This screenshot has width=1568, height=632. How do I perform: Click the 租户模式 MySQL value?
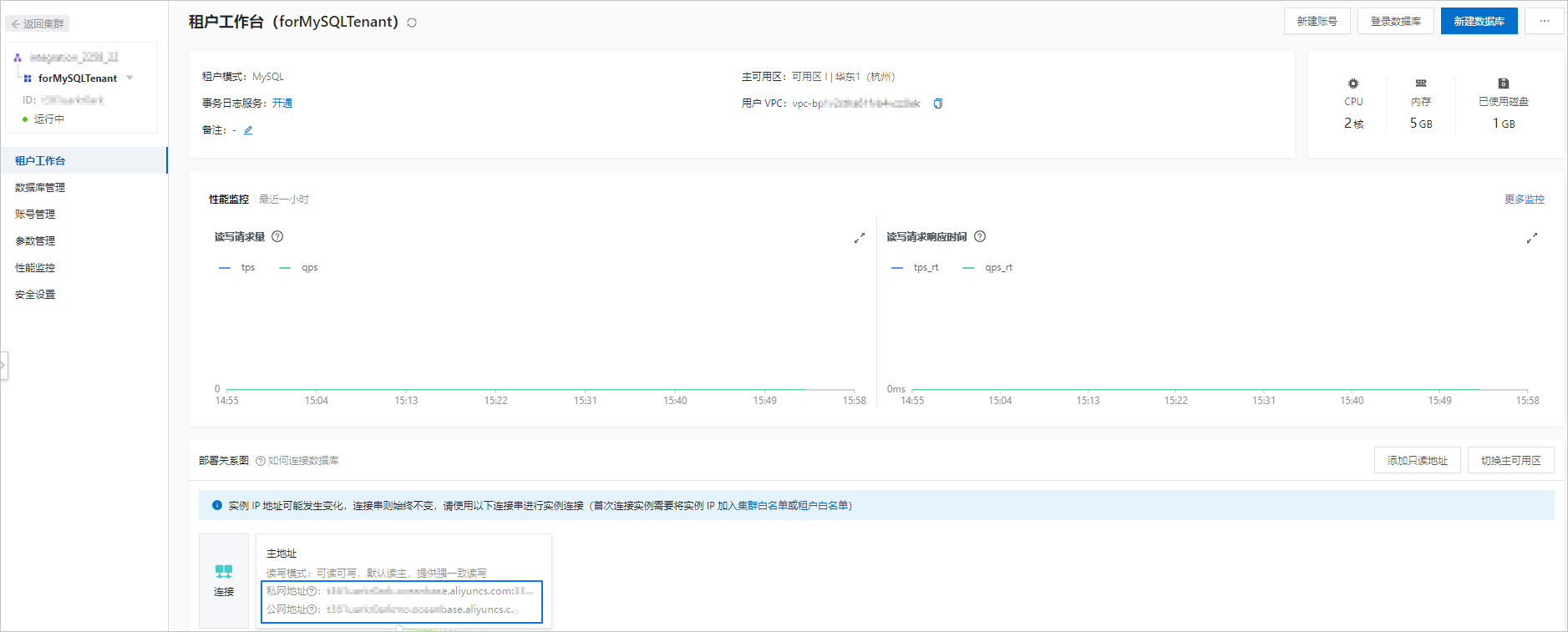coord(268,77)
